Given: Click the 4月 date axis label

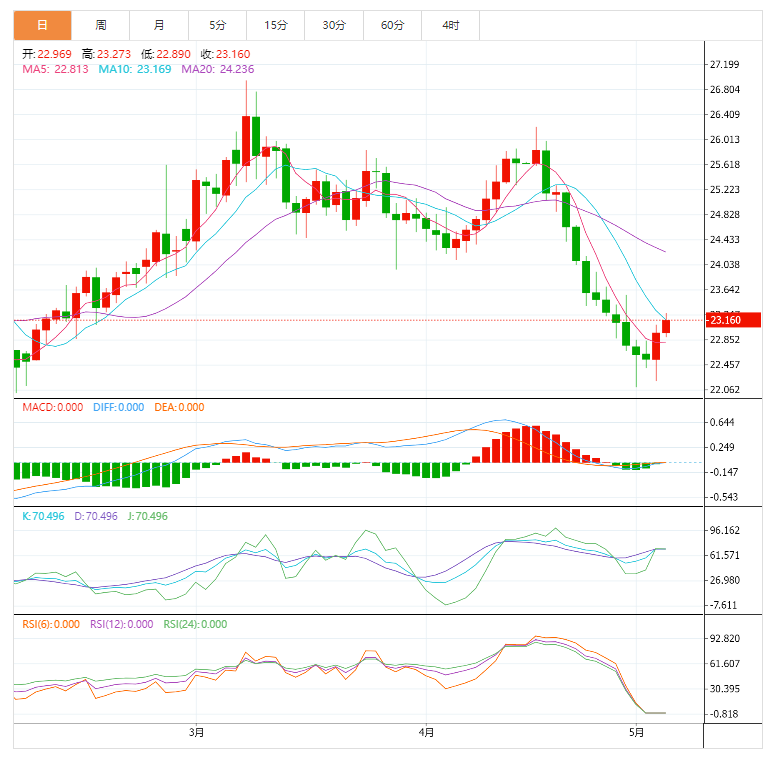Looking at the screenshot, I should [426, 733].
